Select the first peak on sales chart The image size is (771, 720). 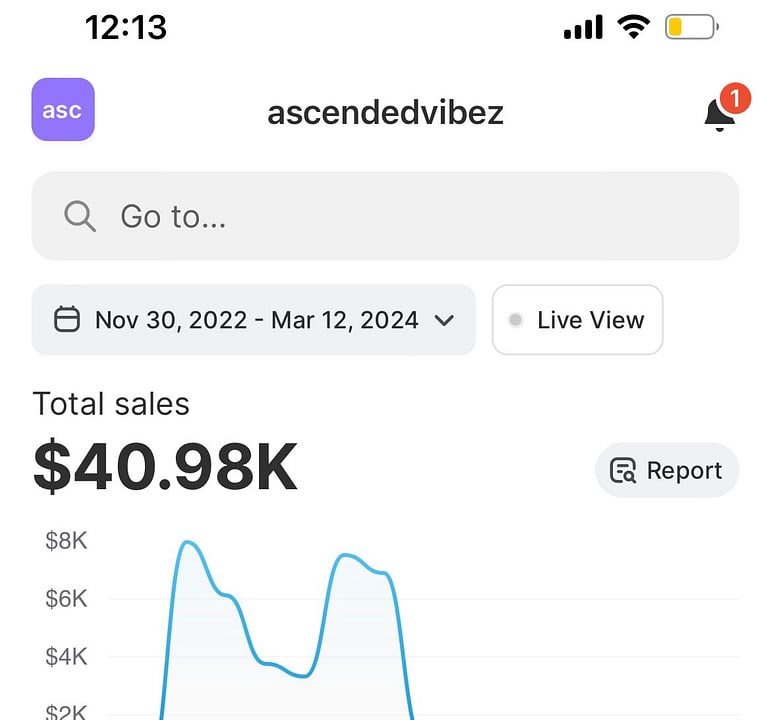pos(187,543)
